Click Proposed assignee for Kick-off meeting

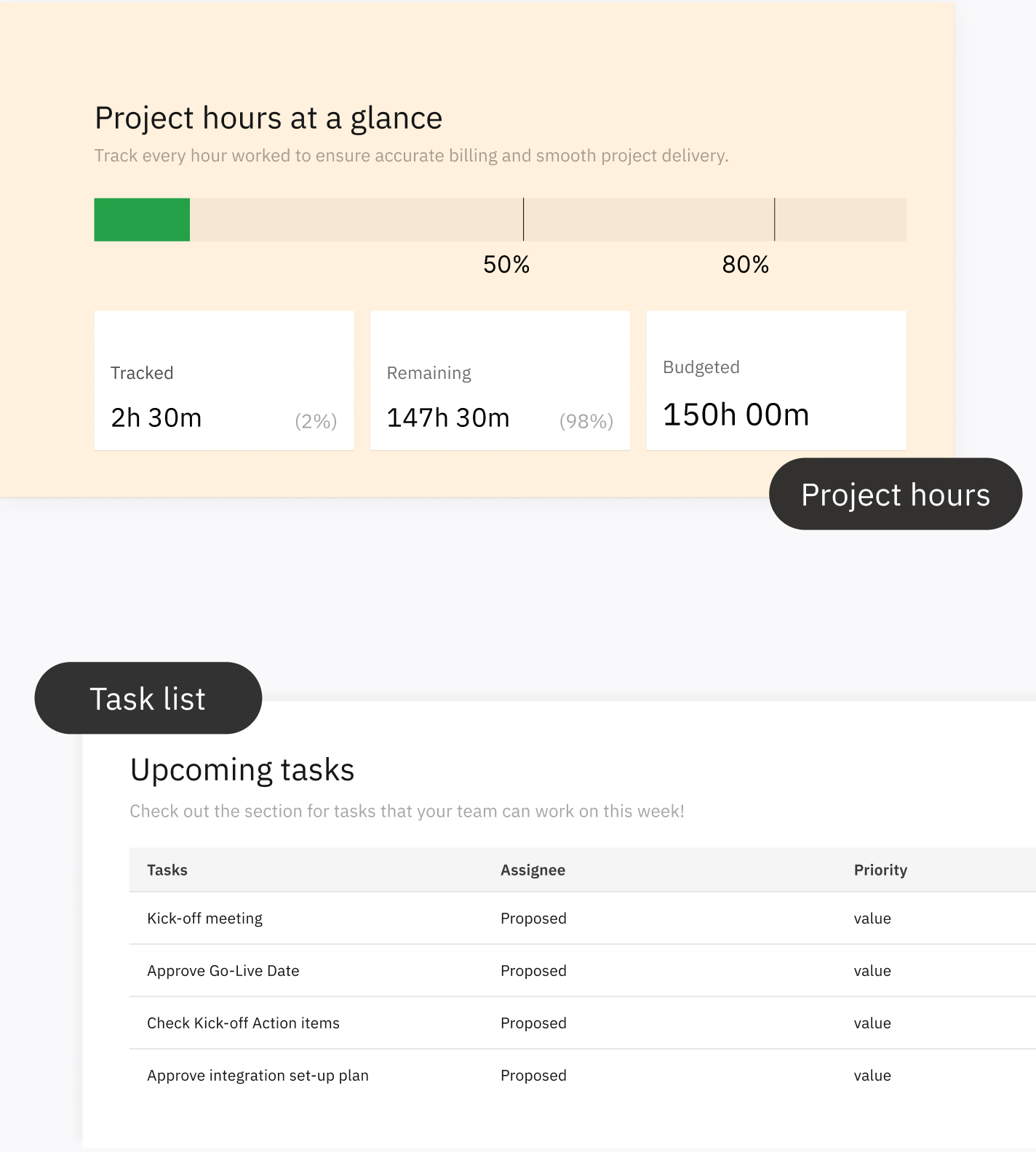533,919
